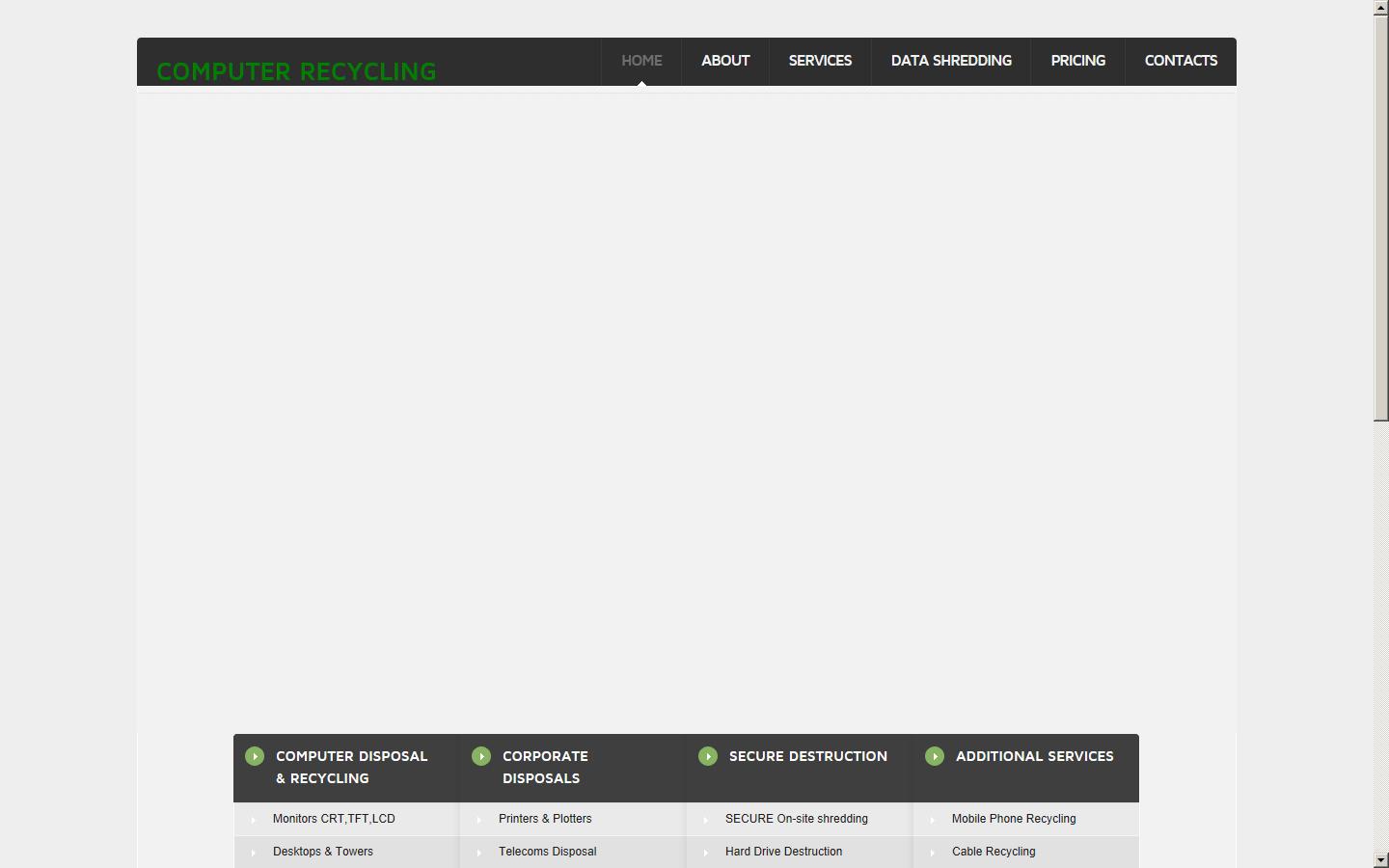Image resolution: width=1389 pixels, height=868 pixels.
Task: Click the scrollbar down arrow
Action: [x=1380, y=859]
